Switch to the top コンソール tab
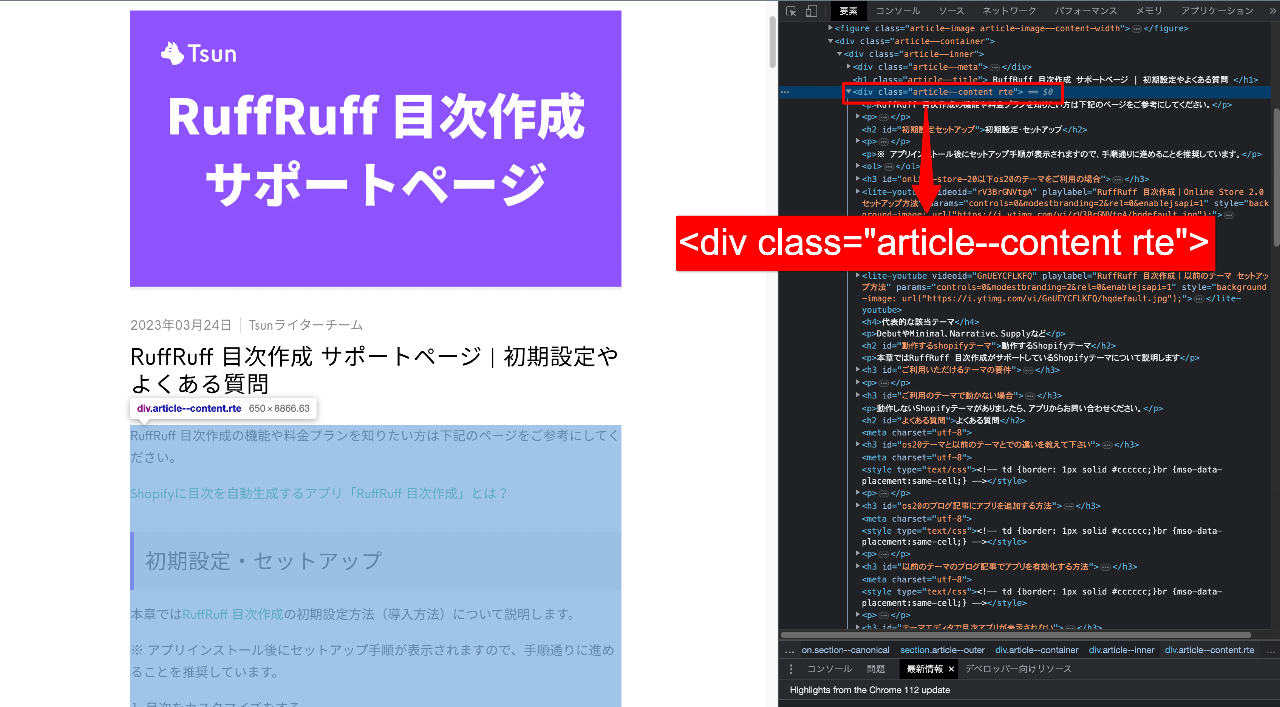Image resolution: width=1280 pixels, height=707 pixels. (x=898, y=11)
